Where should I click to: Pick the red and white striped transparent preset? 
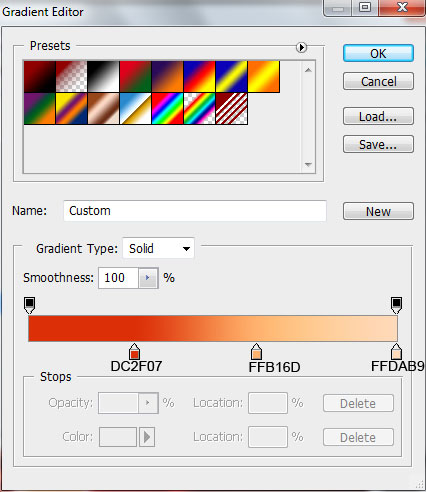point(232,109)
